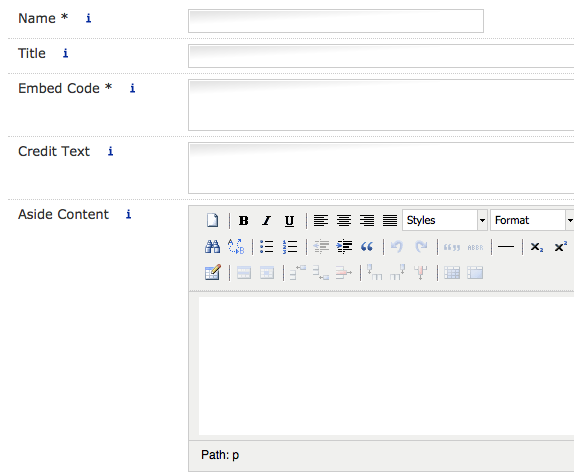Align text to center
574x474 pixels.
click(x=344, y=220)
